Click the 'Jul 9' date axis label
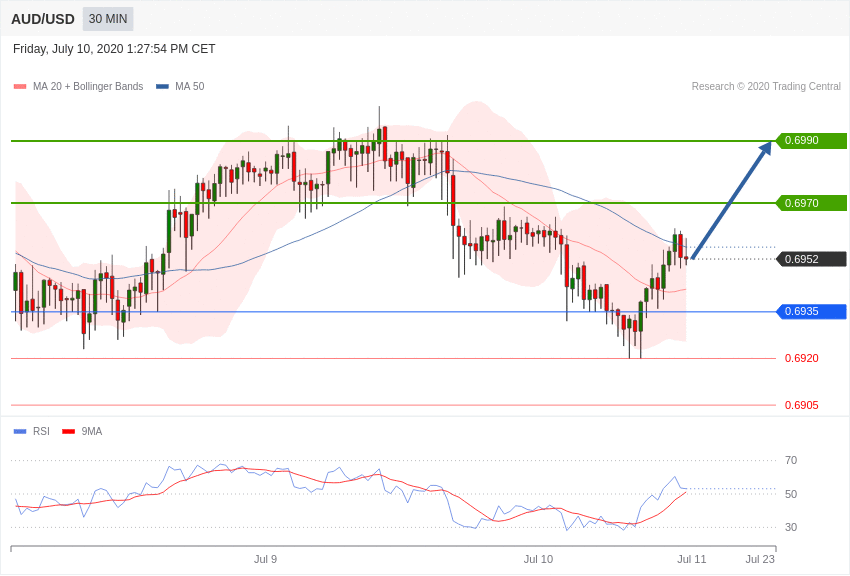The height and width of the screenshot is (576, 850). click(x=266, y=559)
